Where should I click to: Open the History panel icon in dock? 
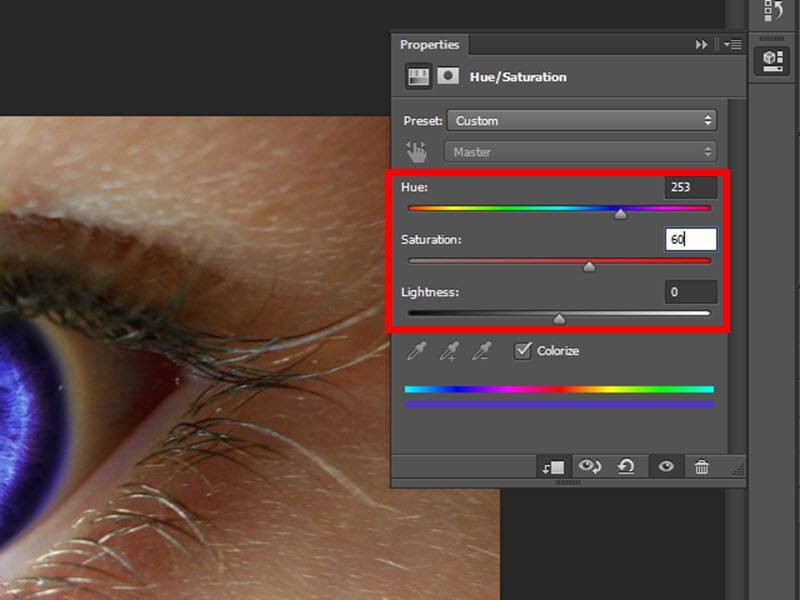pos(772,12)
